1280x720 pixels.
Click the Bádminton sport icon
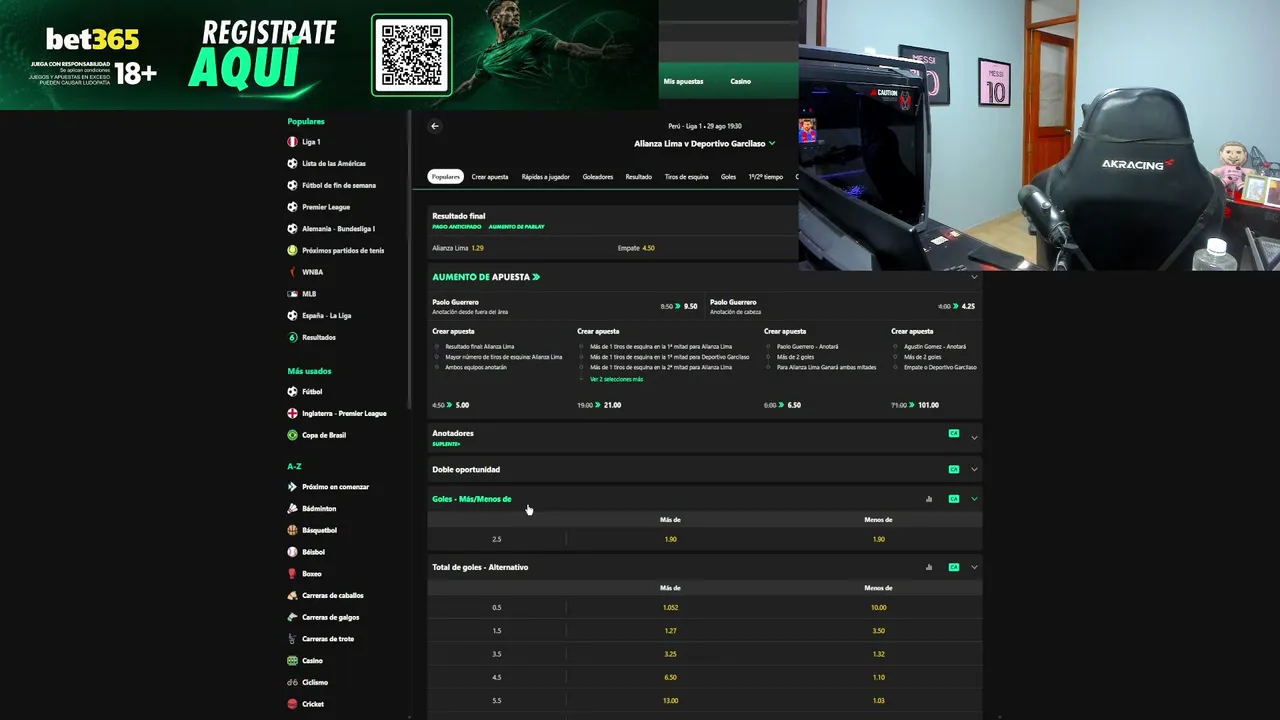pyautogui.click(x=292, y=509)
